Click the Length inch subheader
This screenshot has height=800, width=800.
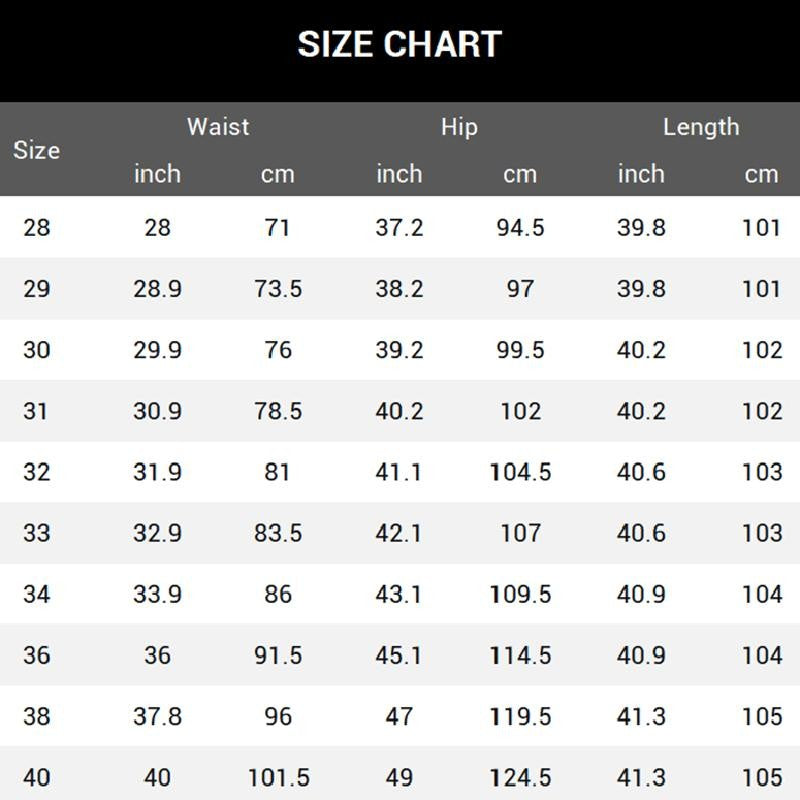click(x=641, y=174)
